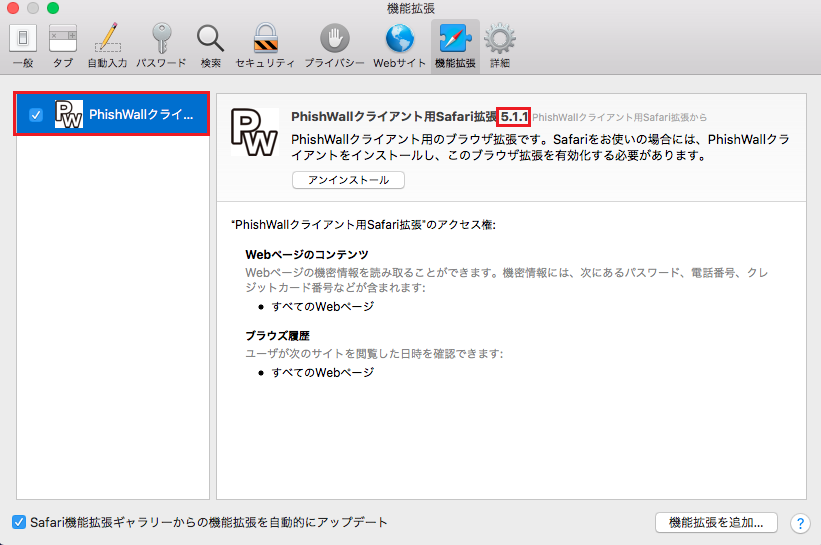Click the PhishWallクライアント用Safari拡張 title

point(394,117)
